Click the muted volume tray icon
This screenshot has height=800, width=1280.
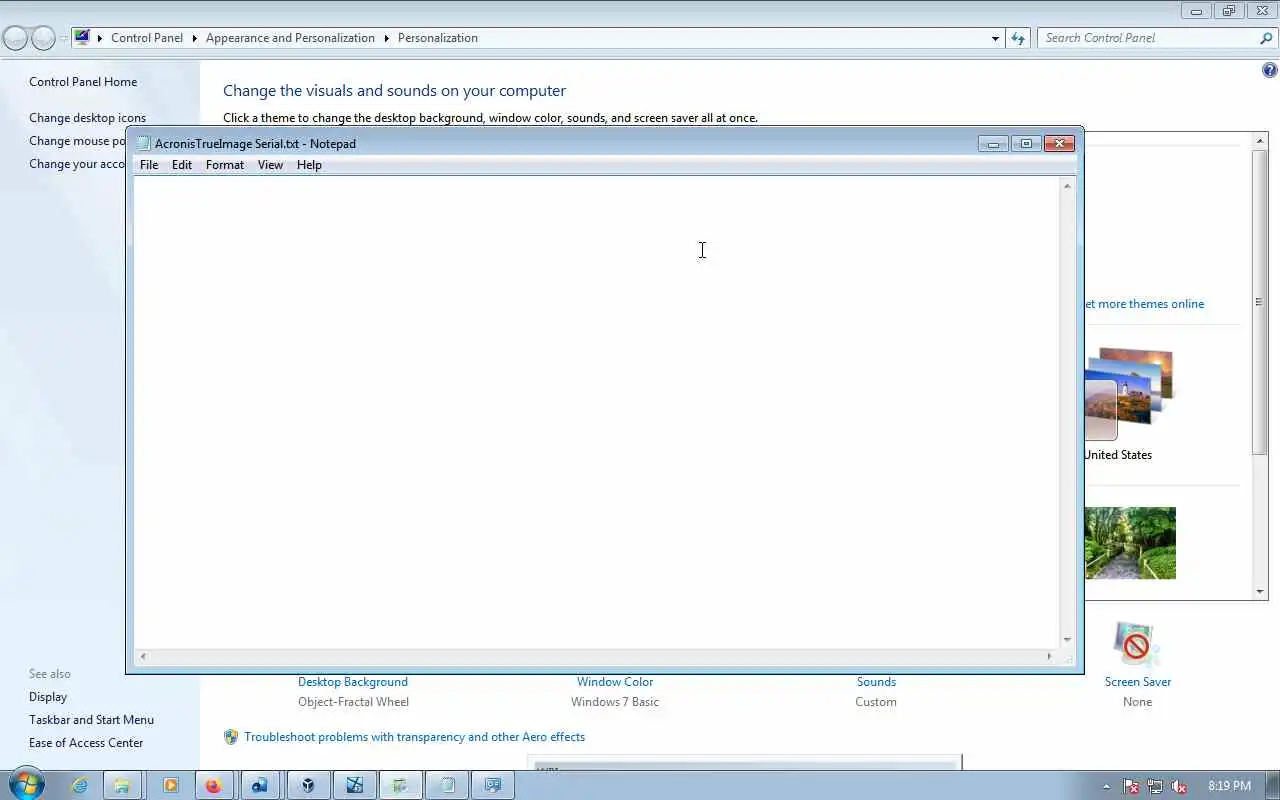tap(1179, 786)
